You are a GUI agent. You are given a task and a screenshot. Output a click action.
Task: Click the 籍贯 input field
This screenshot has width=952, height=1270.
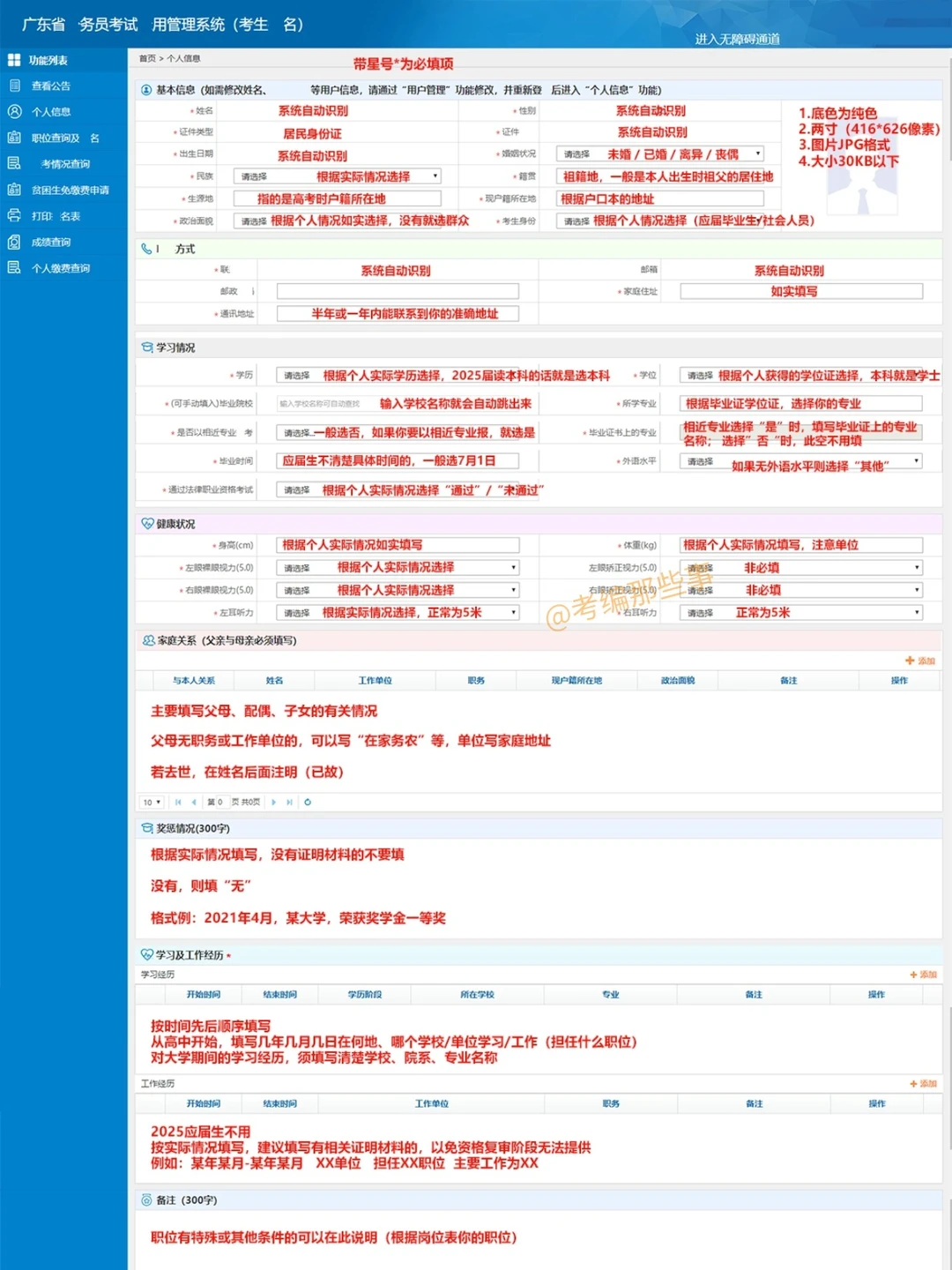click(660, 176)
